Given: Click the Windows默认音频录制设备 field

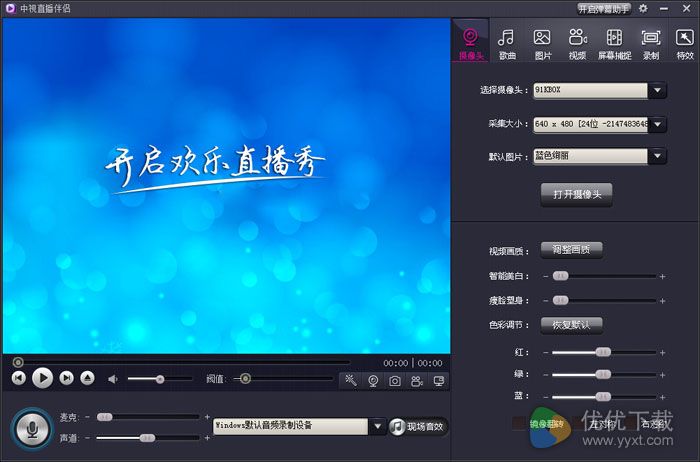Looking at the screenshot, I should tap(291, 426).
